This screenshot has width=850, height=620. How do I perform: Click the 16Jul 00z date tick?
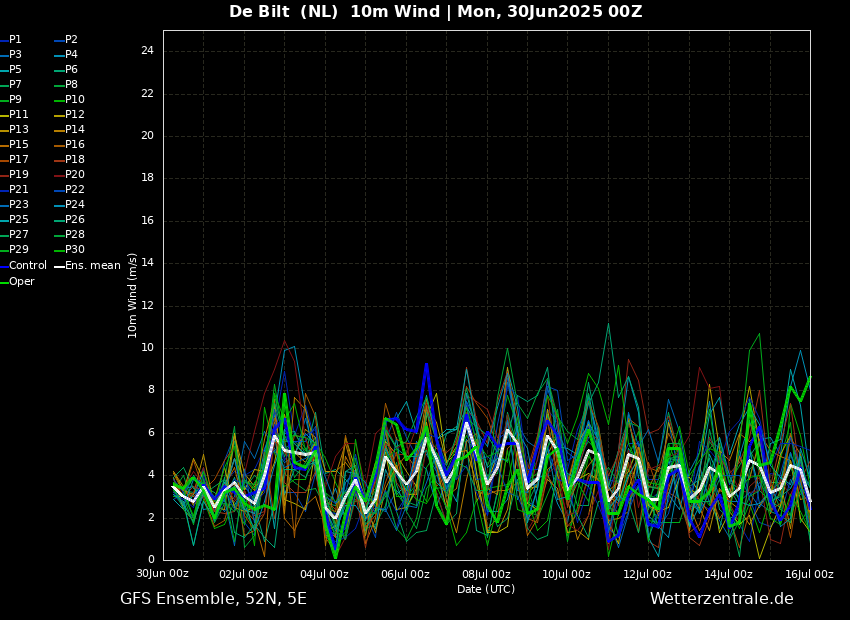pyautogui.click(x=808, y=574)
